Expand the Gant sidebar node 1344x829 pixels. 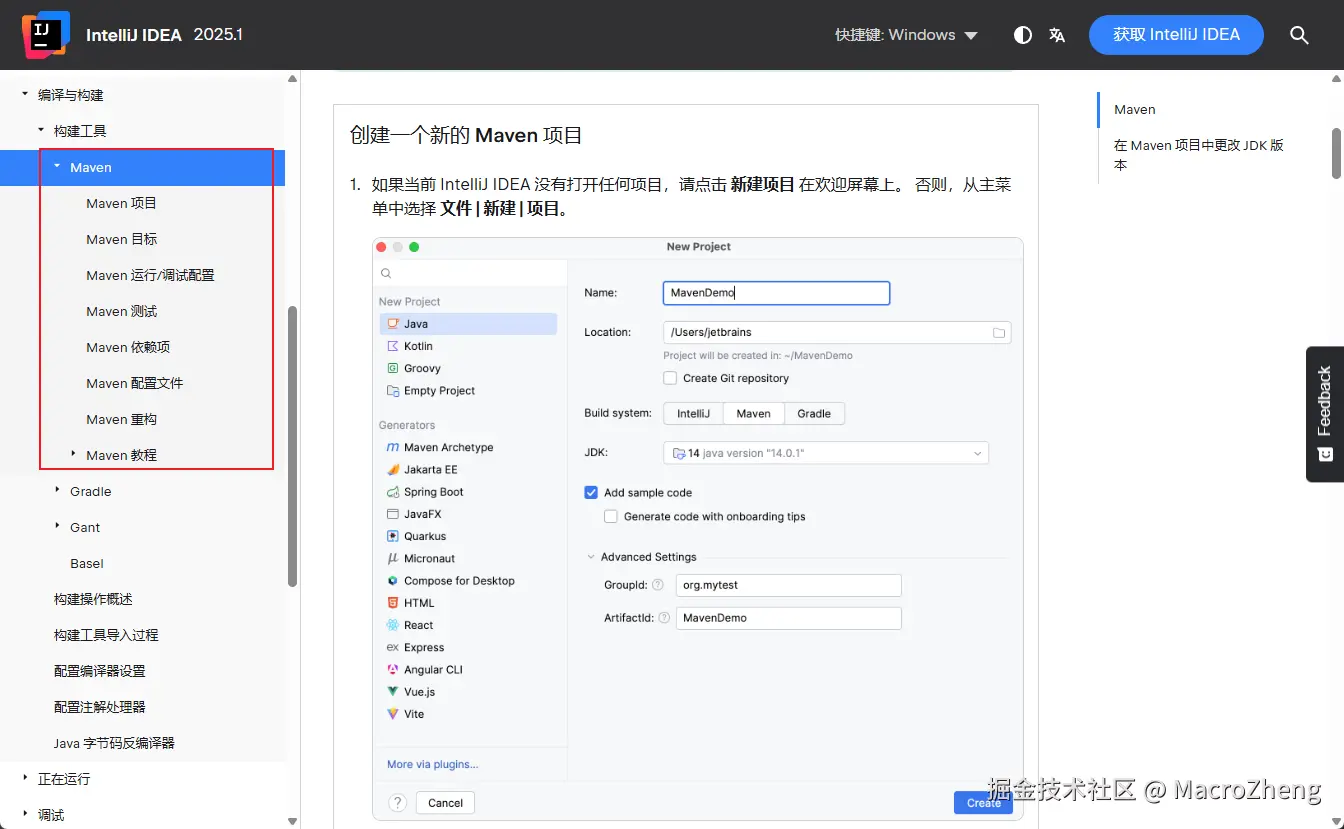pyautogui.click(x=57, y=526)
